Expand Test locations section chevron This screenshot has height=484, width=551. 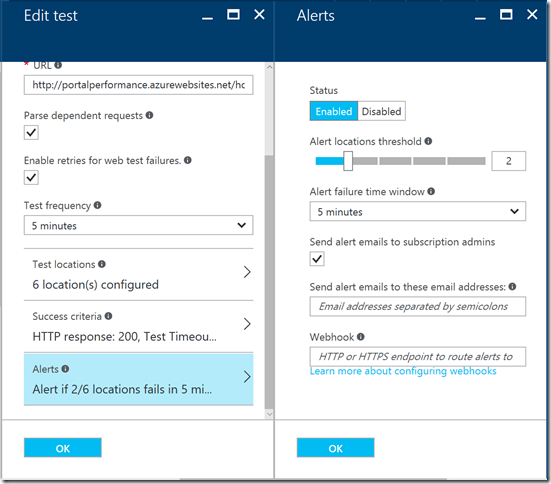[x=247, y=272]
